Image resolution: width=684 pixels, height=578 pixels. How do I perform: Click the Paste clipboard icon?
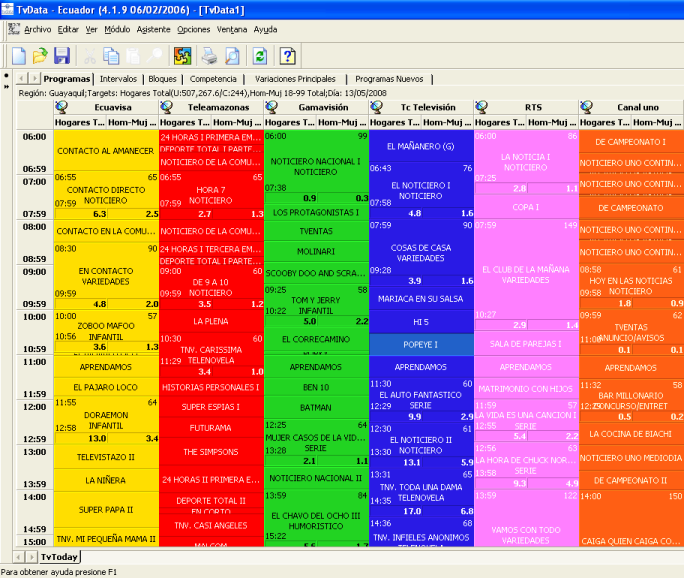coord(133,56)
